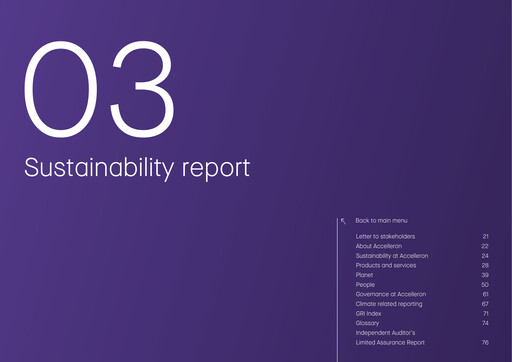Click page number 71
The height and width of the screenshot is (362, 512).
pyautogui.click(x=486, y=313)
